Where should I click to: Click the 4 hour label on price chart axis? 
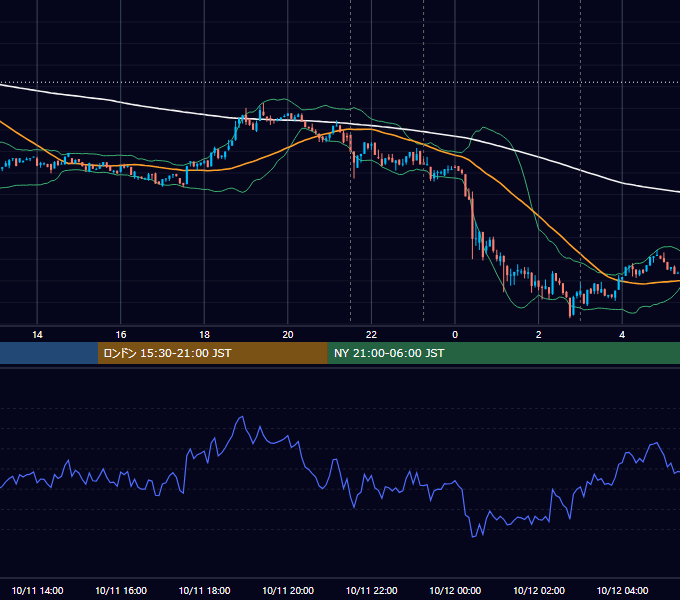[x=622, y=335]
